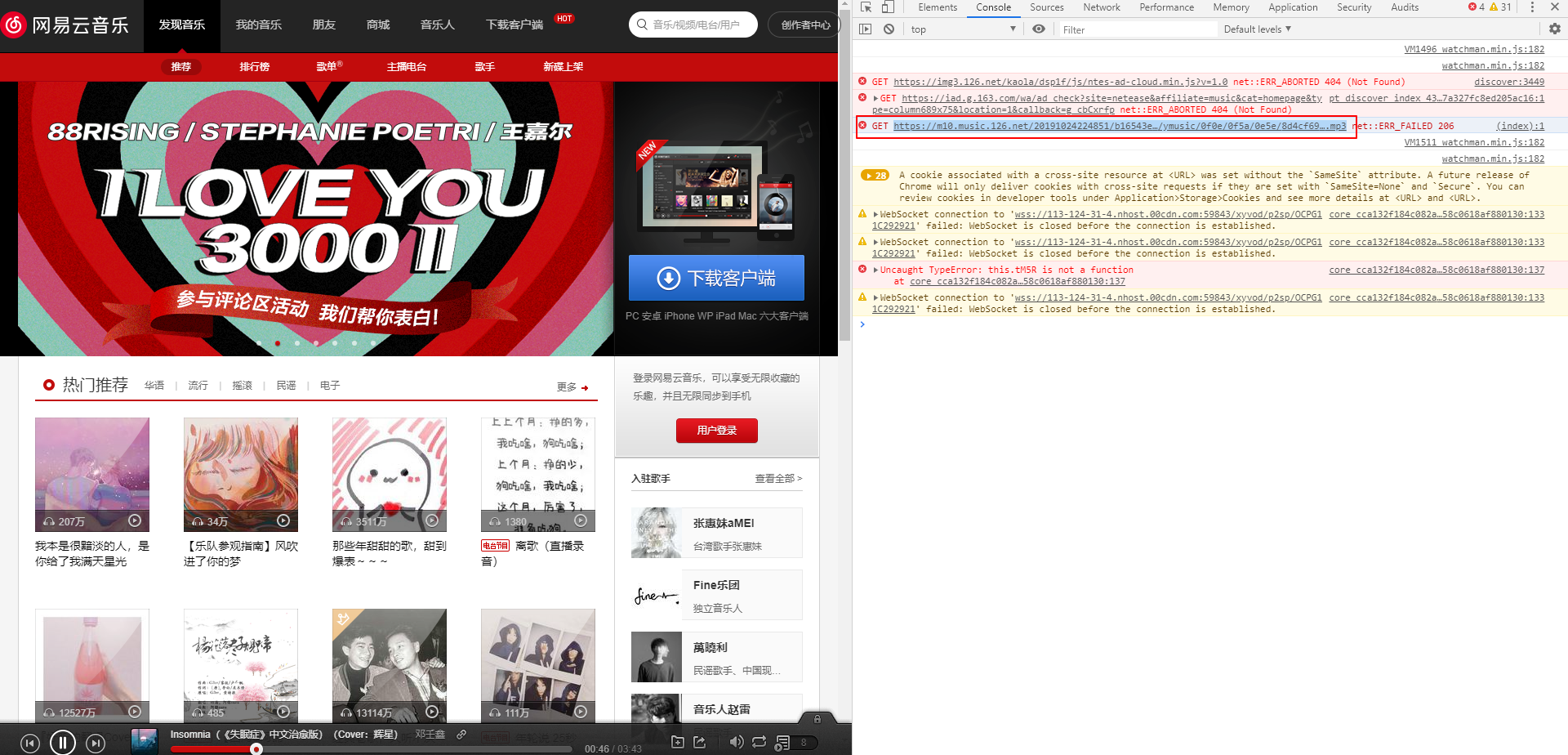Click 查看全部 link beside 入驻歌手

778,479
